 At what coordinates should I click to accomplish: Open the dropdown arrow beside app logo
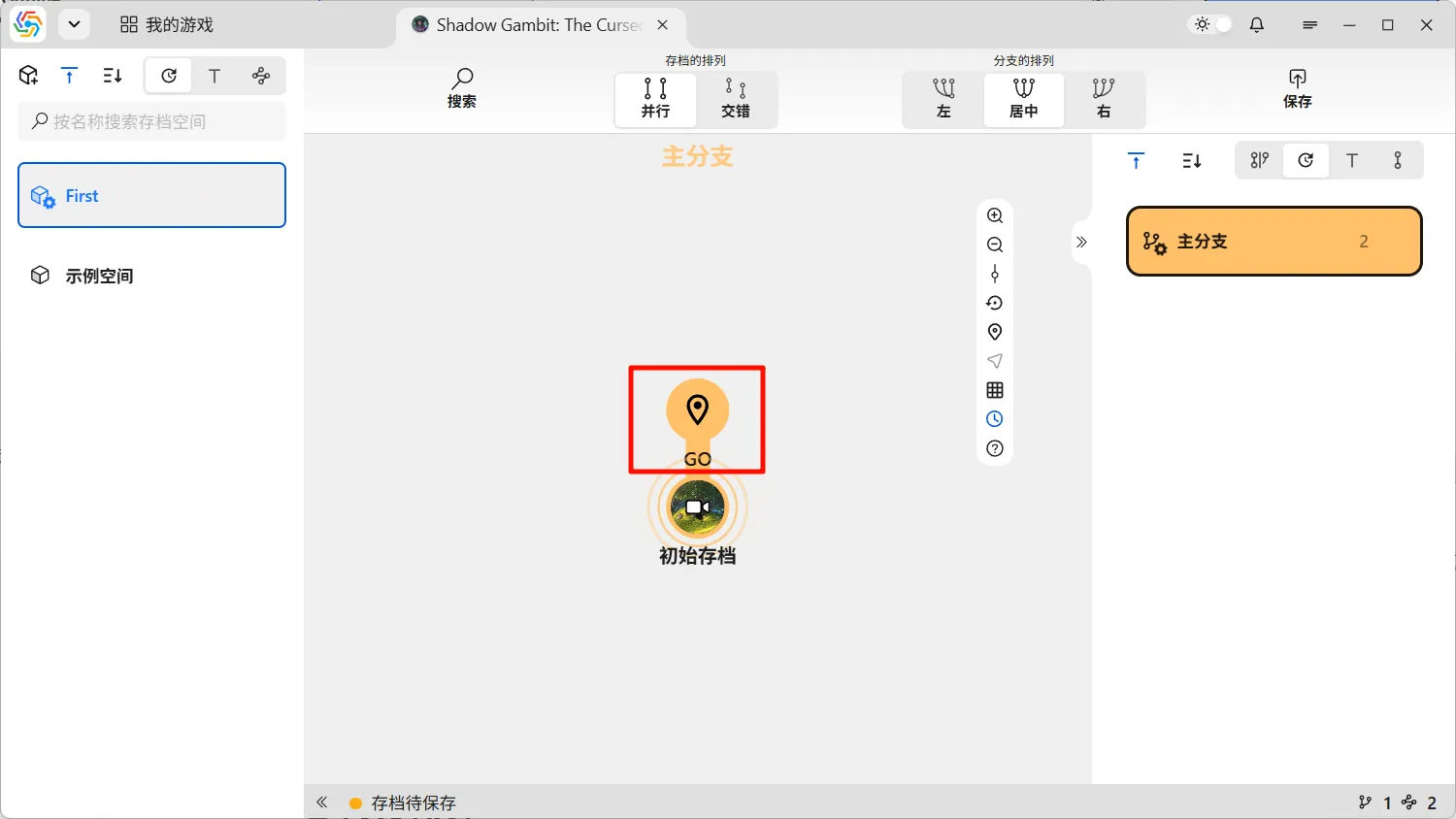pos(74,25)
